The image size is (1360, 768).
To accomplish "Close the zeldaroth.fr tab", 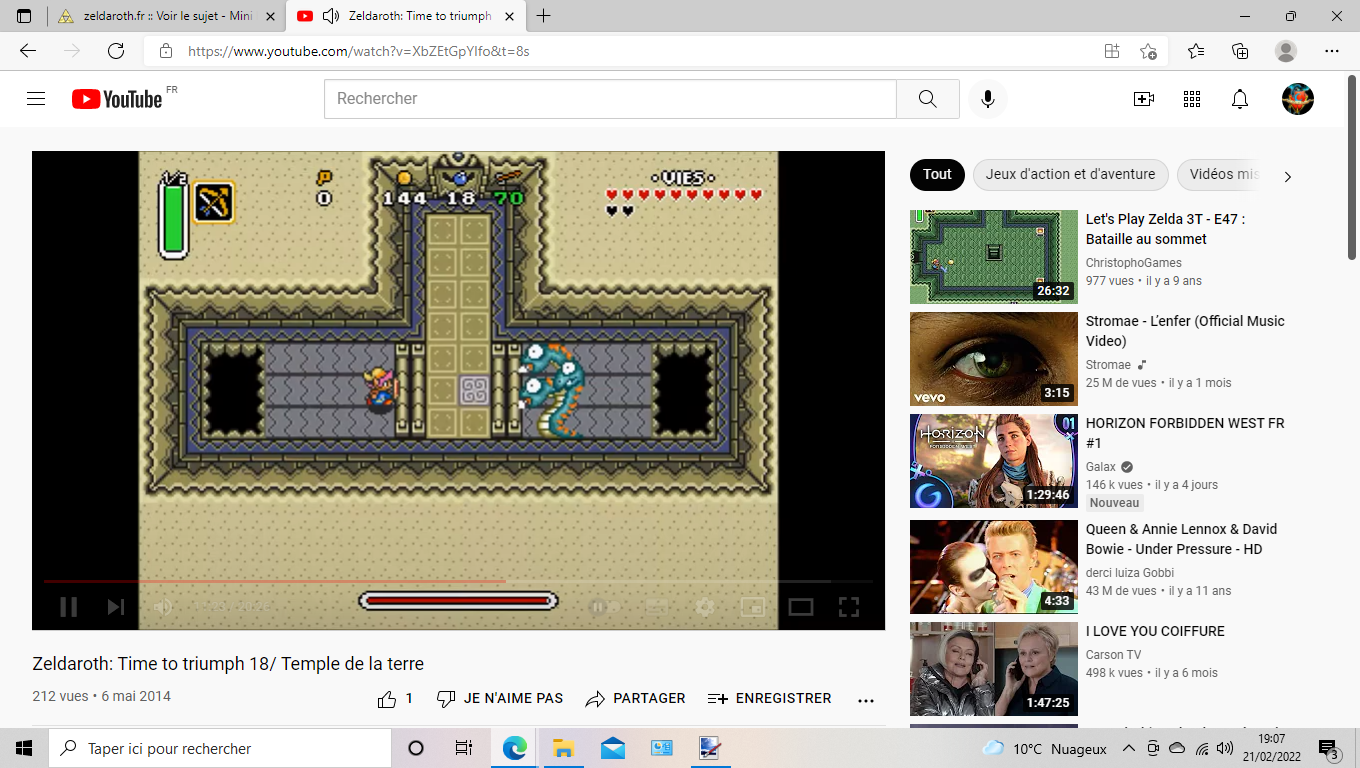I will click(x=270, y=16).
